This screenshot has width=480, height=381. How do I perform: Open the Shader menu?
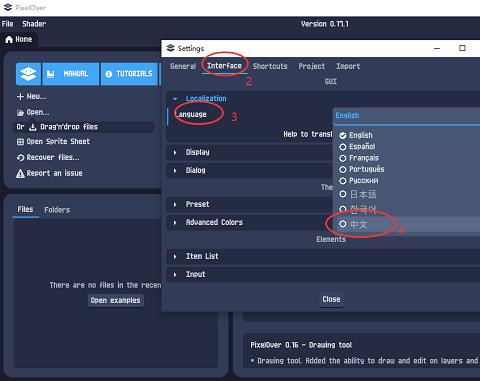pyautogui.click(x=34, y=24)
